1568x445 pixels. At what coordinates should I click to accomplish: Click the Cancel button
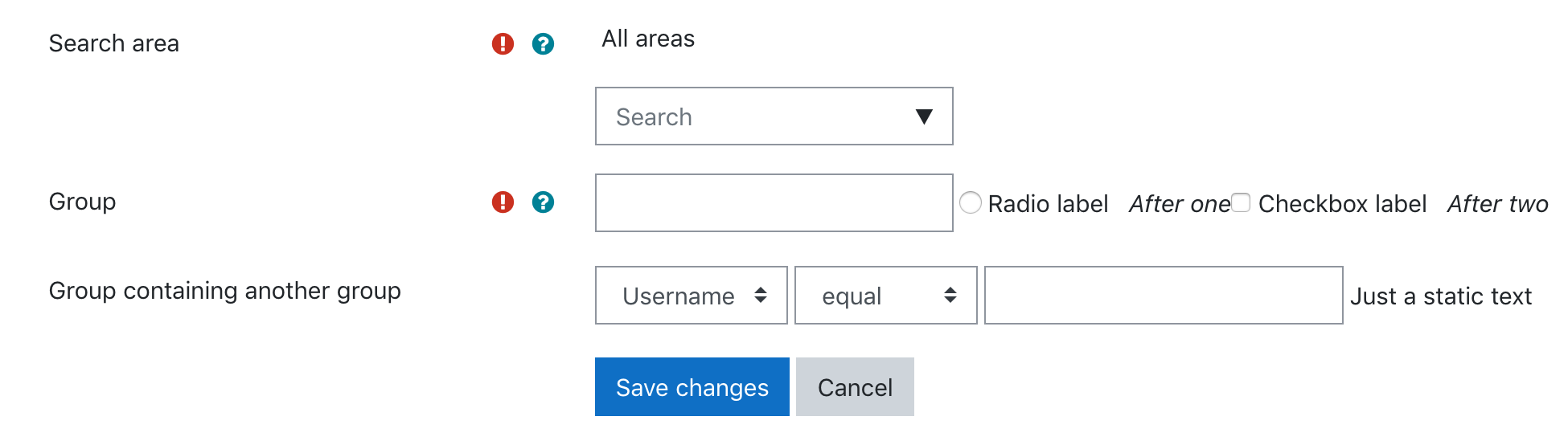[x=855, y=387]
